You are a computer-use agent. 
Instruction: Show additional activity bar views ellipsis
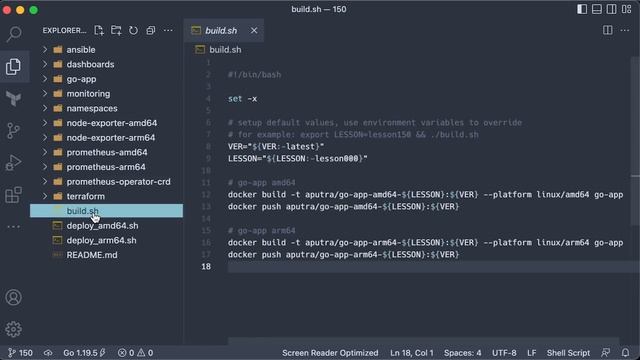pos(13,227)
